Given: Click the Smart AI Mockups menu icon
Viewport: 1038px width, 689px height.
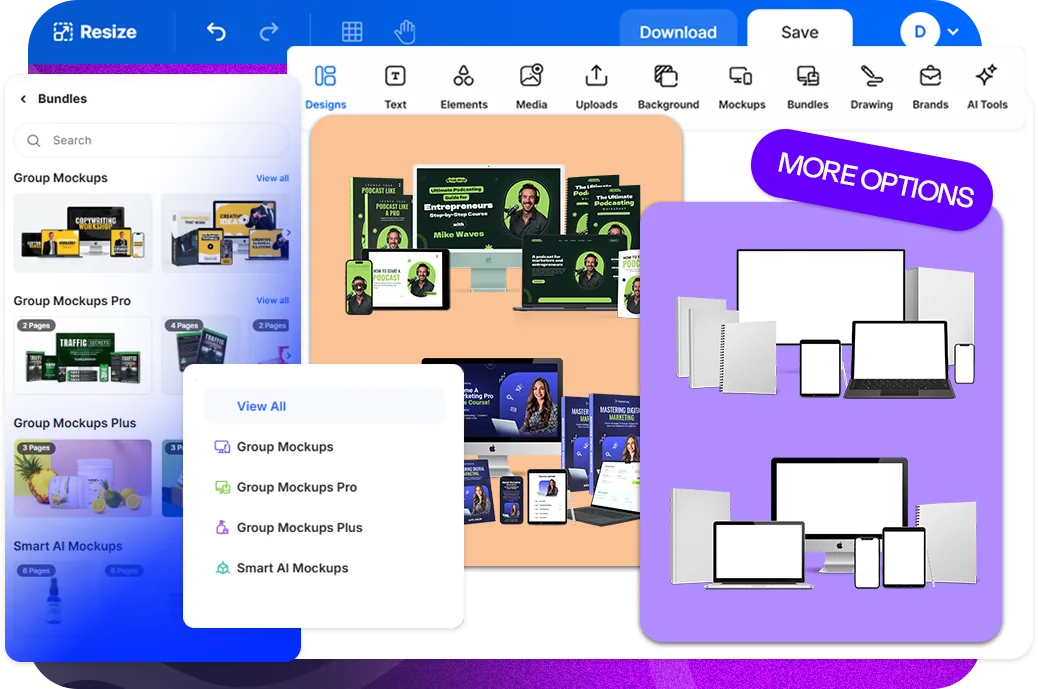Looking at the screenshot, I should coord(222,568).
